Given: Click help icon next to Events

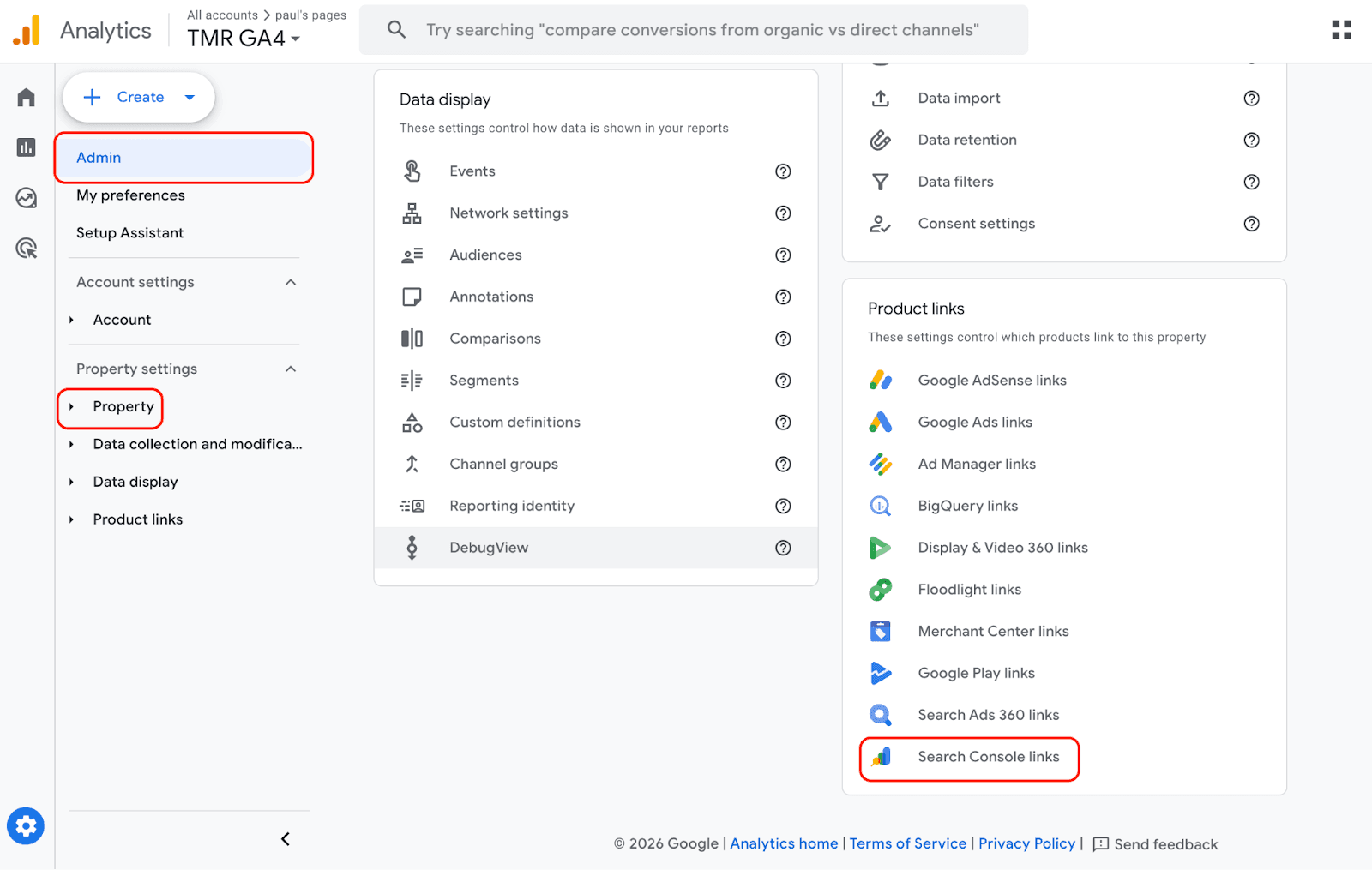Looking at the screenshot, I should click(783, 171).
